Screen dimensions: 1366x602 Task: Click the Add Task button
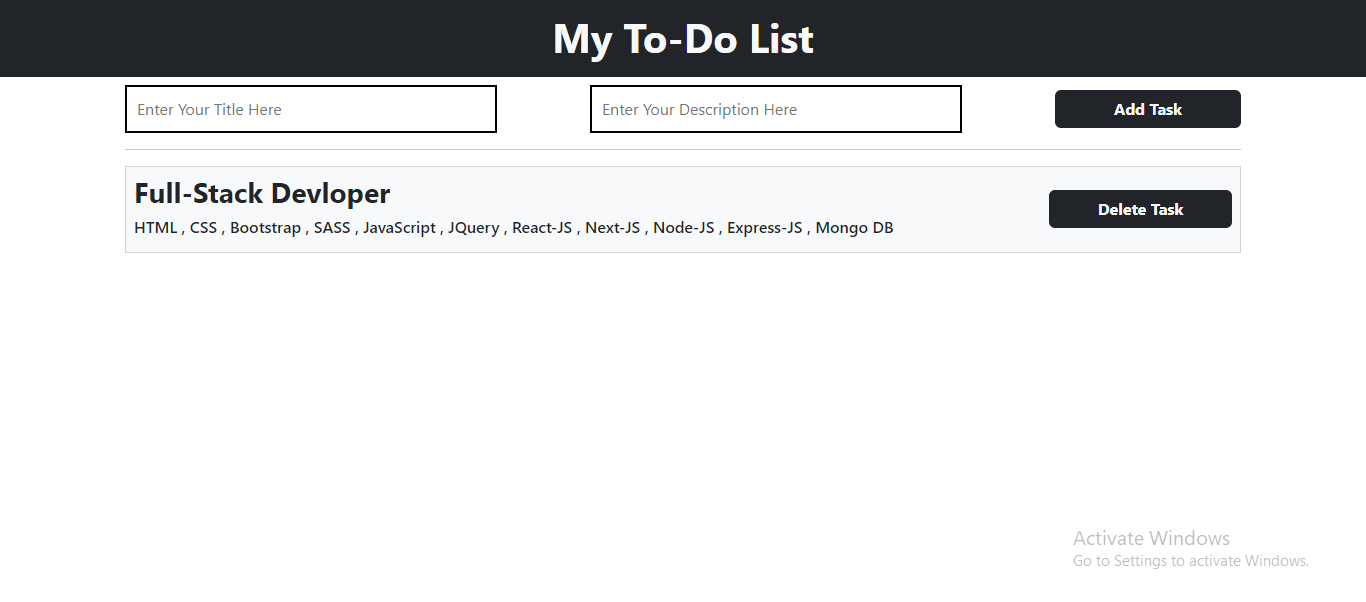coord(1147,109)
